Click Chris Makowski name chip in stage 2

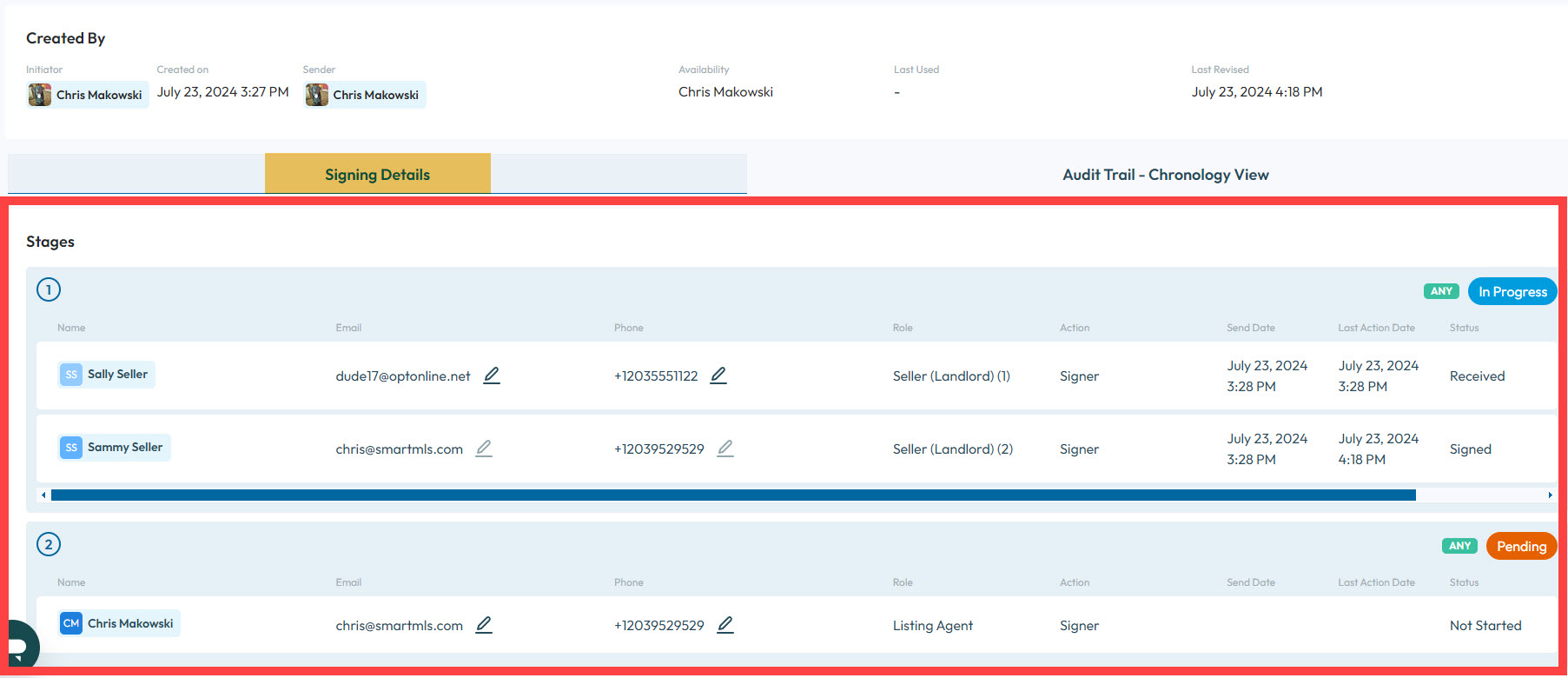119,623
